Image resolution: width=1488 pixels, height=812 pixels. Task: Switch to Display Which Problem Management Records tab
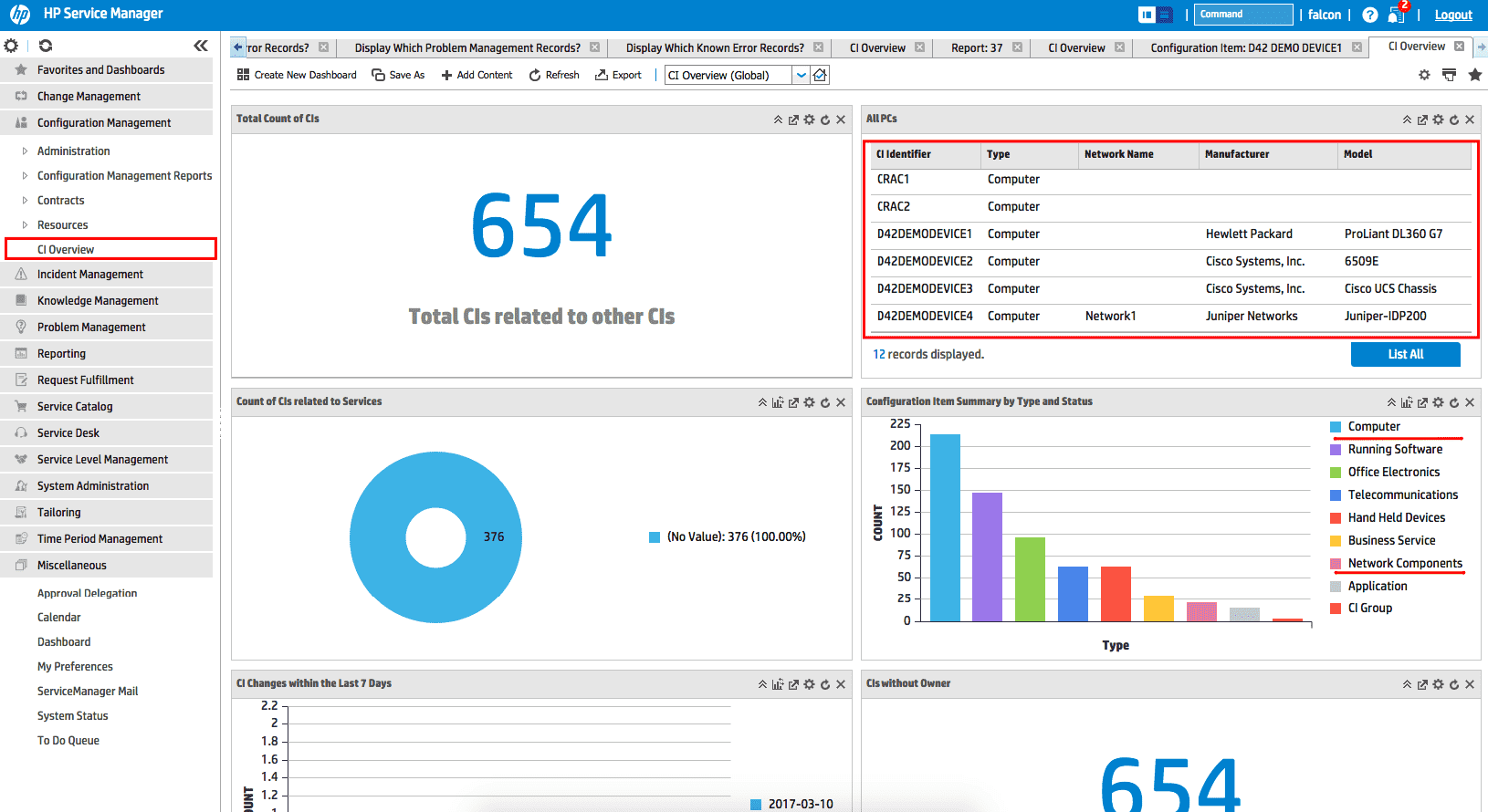[467, 47]
